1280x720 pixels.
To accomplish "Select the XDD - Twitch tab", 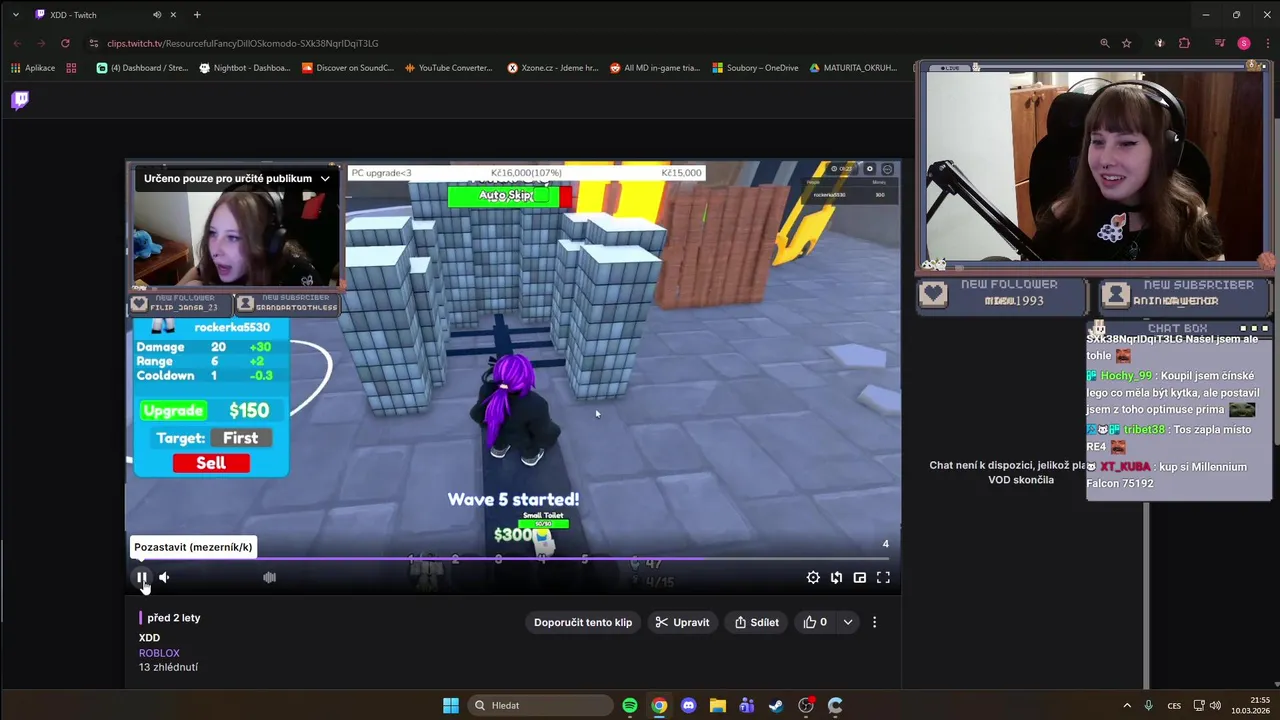I will [103, 15].
